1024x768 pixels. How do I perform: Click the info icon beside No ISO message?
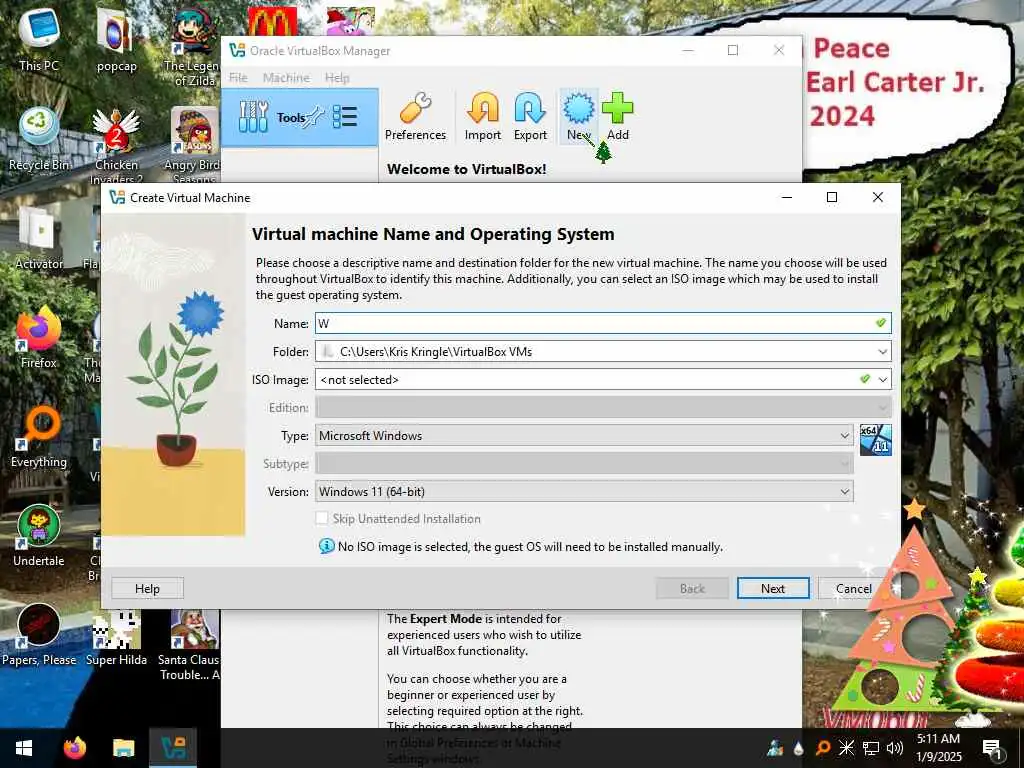coord(327,546)
